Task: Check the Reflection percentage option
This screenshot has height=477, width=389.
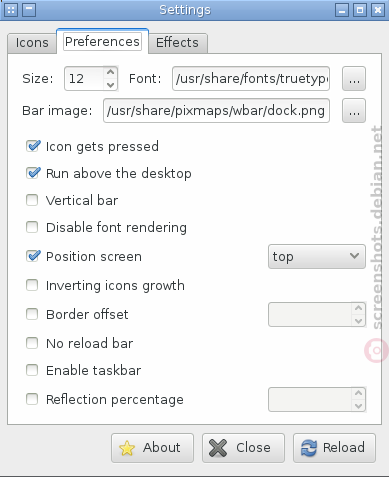Action: pyautogui.click(x=32, y=399)
